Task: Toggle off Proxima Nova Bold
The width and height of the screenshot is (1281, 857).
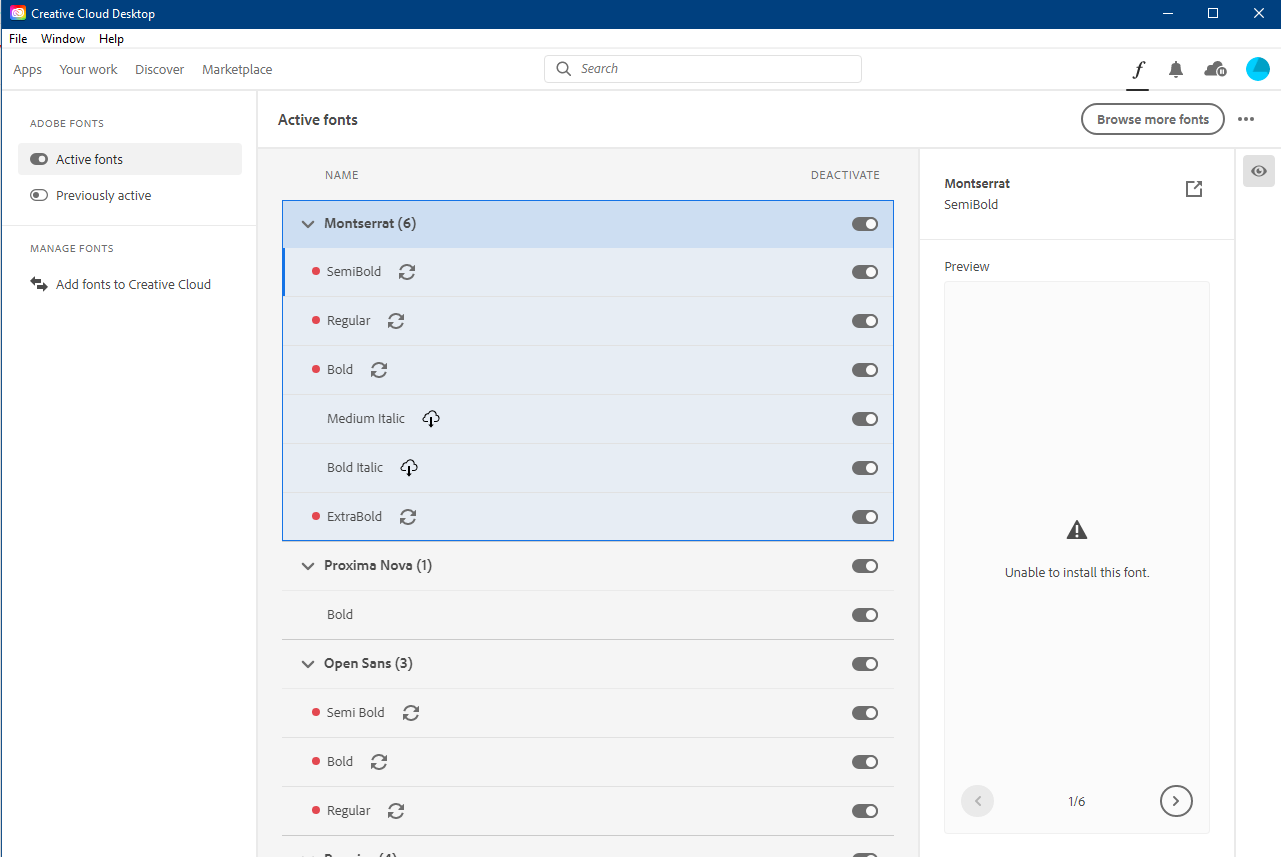Action: point(865,615)
